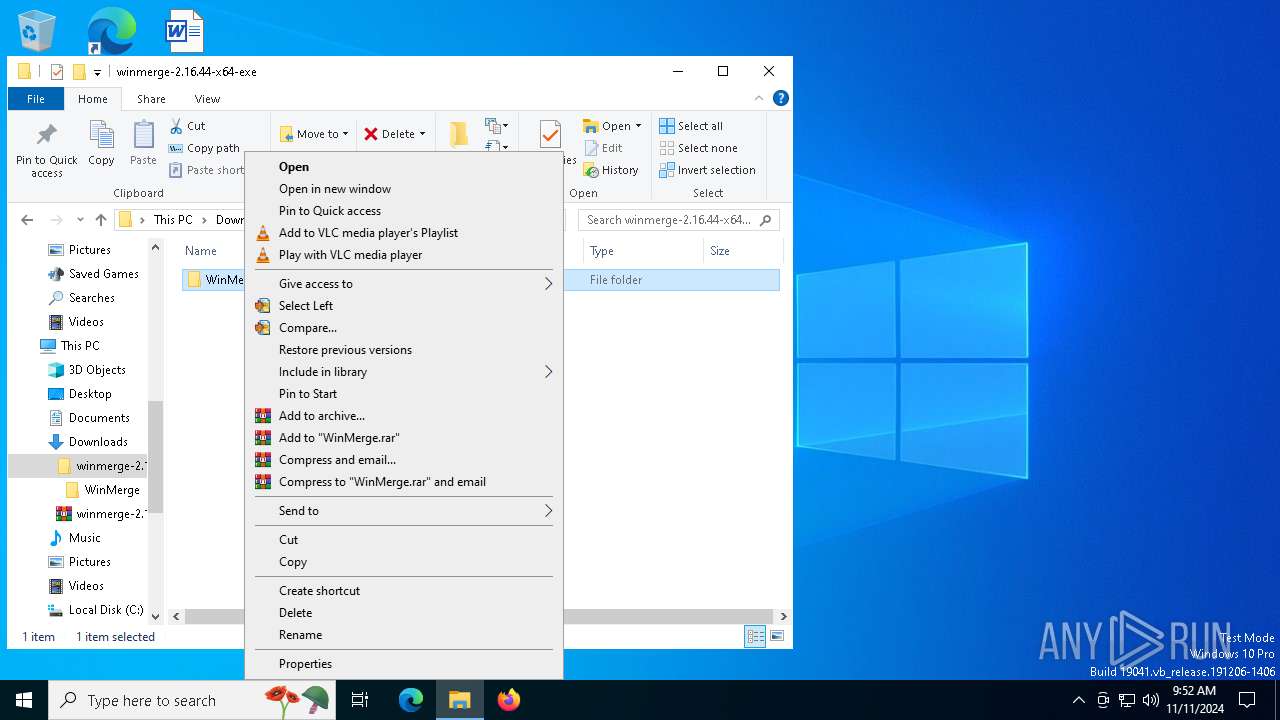Choose WinMerge Compare... entry
This screenshot has width=1280, height=720.
pos(403,328)
